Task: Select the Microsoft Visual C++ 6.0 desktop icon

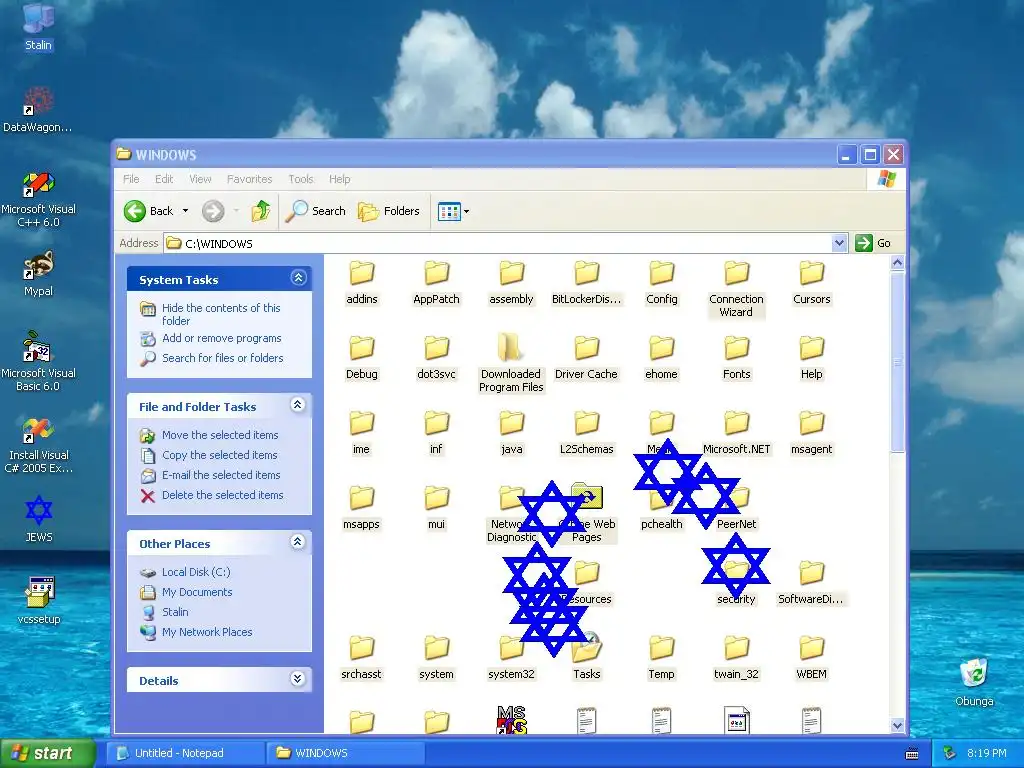Action: pyautogui.click(x=39, y=200)
